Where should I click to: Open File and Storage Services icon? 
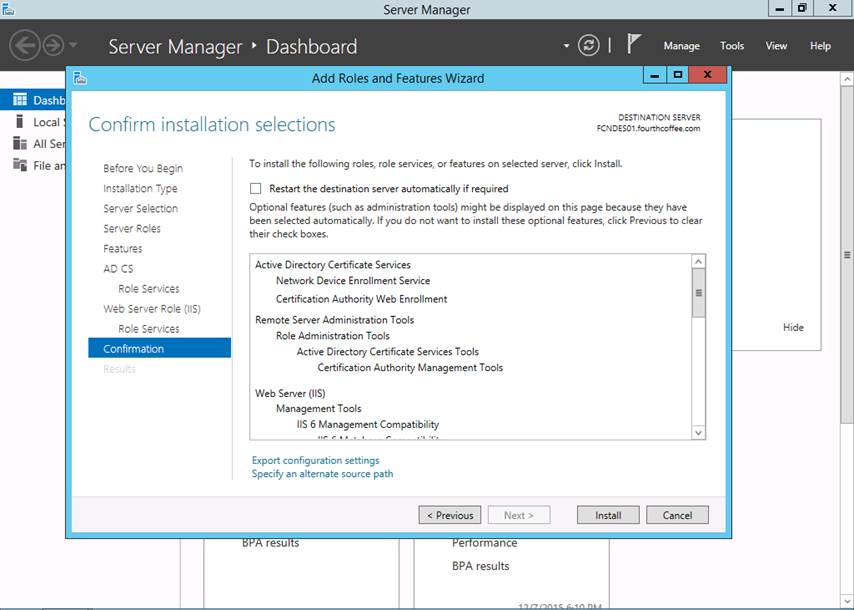coord(20,166)
